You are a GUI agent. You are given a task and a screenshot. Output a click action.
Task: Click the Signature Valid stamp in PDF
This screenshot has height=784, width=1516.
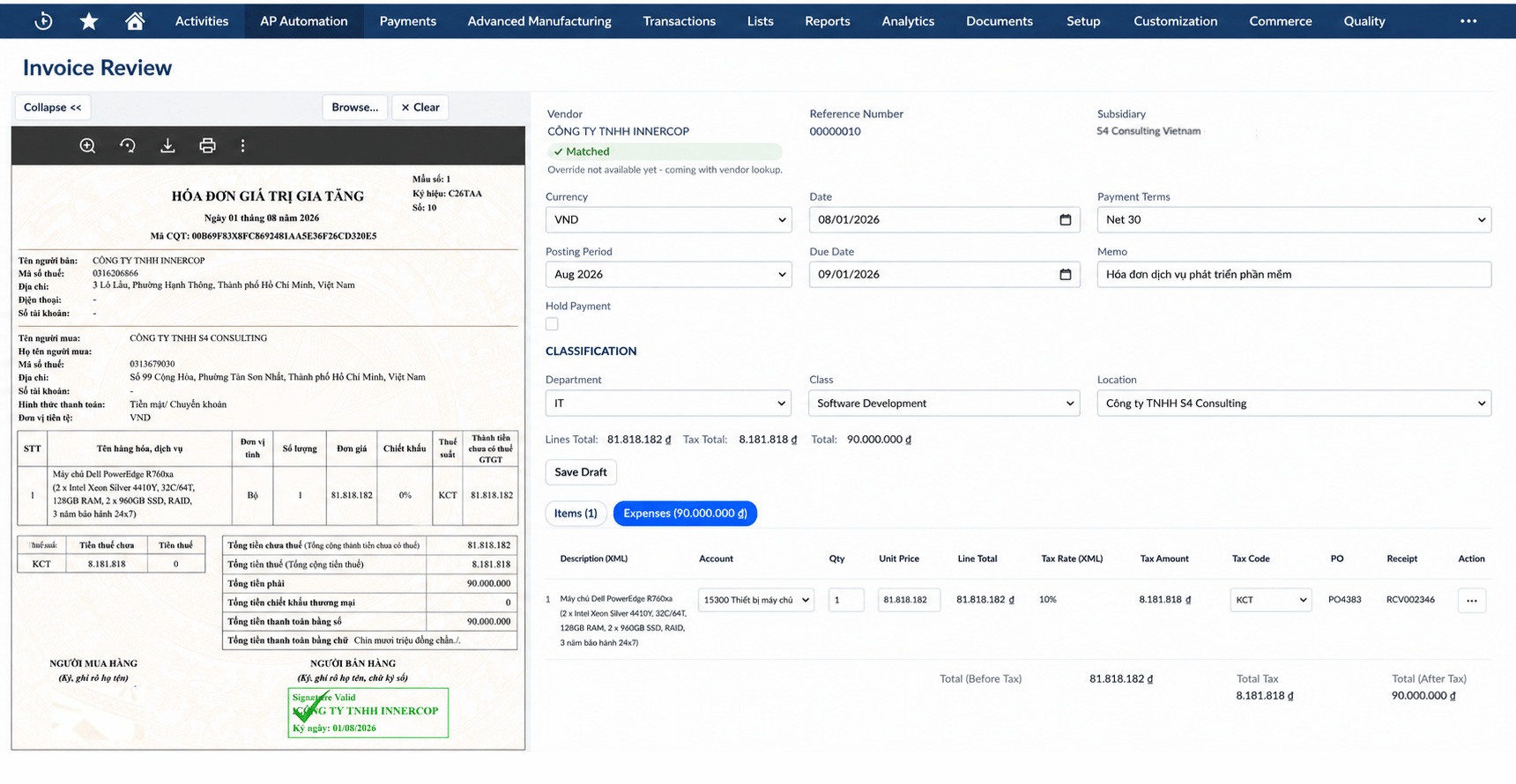click(x=368, y=713)
